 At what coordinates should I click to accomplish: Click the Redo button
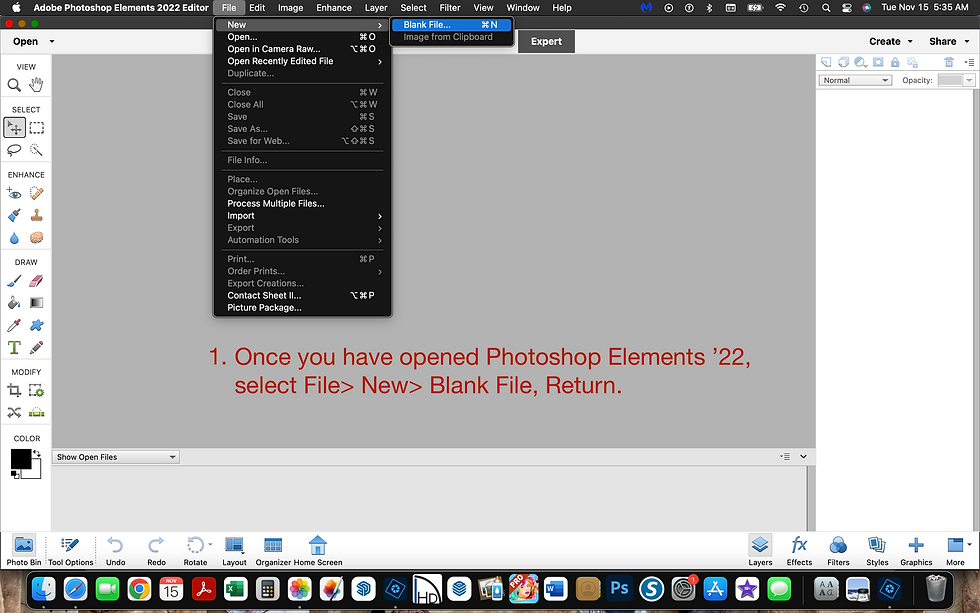coord(156,551)
